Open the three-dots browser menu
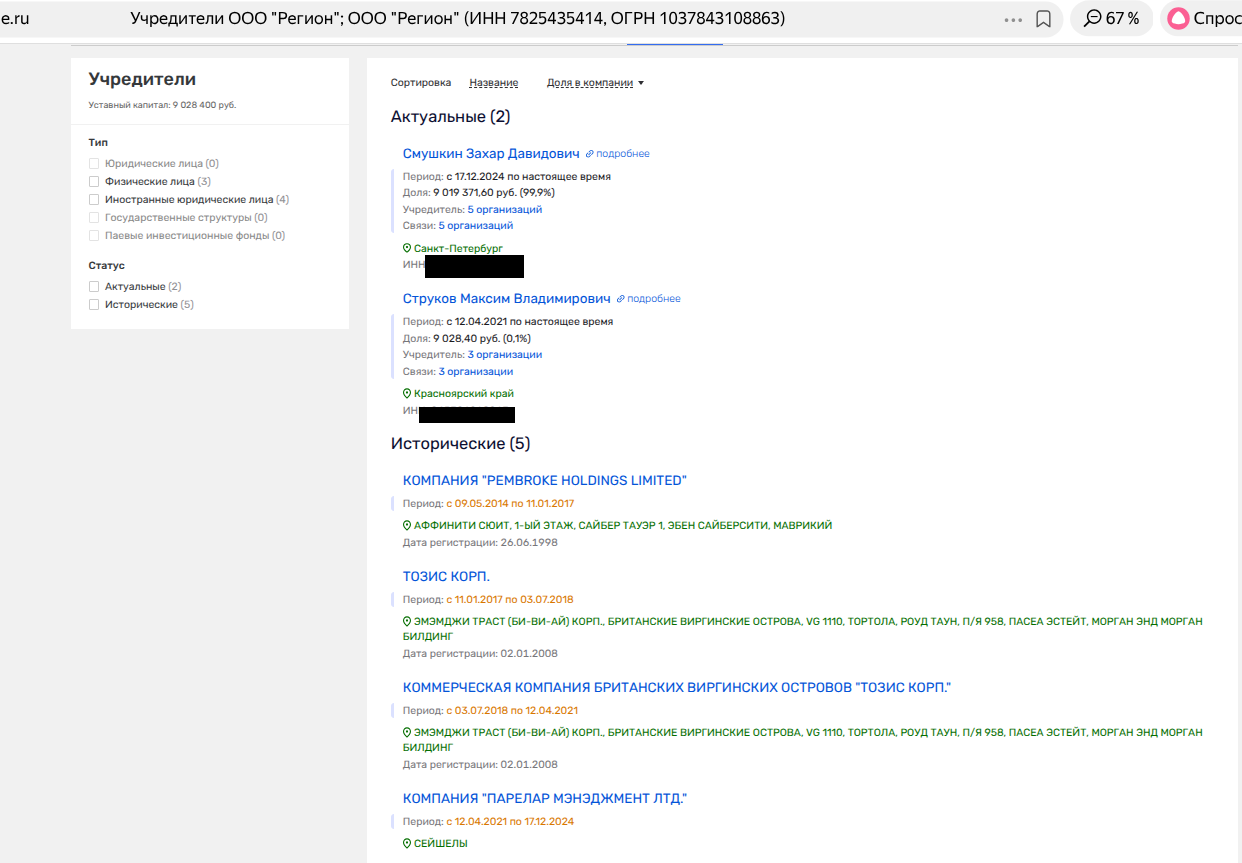Screen dimensions: 1242x863 pyautogui.click(x=1013, y=19)
